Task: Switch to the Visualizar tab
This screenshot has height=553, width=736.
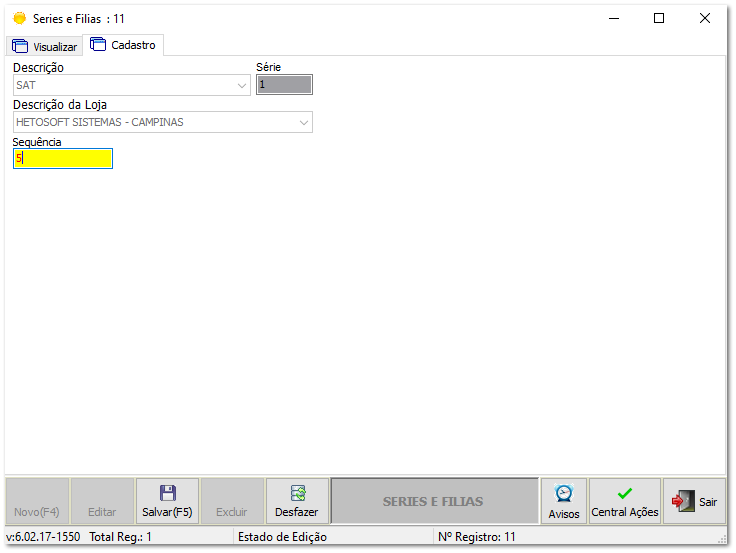Action: pos(45,46)
